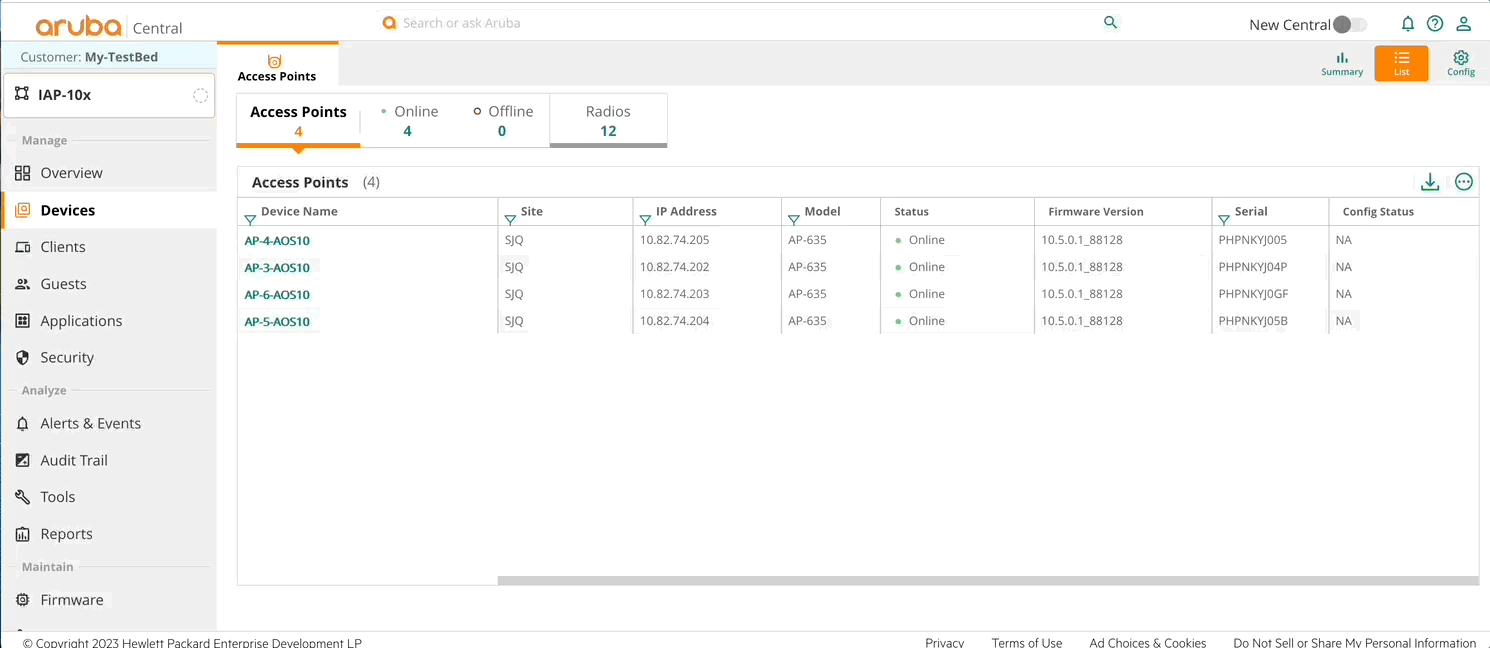Open Ad Choices & Cookies link
The height and width of the screenshot is (648, 1490).
click(1148, 642)
